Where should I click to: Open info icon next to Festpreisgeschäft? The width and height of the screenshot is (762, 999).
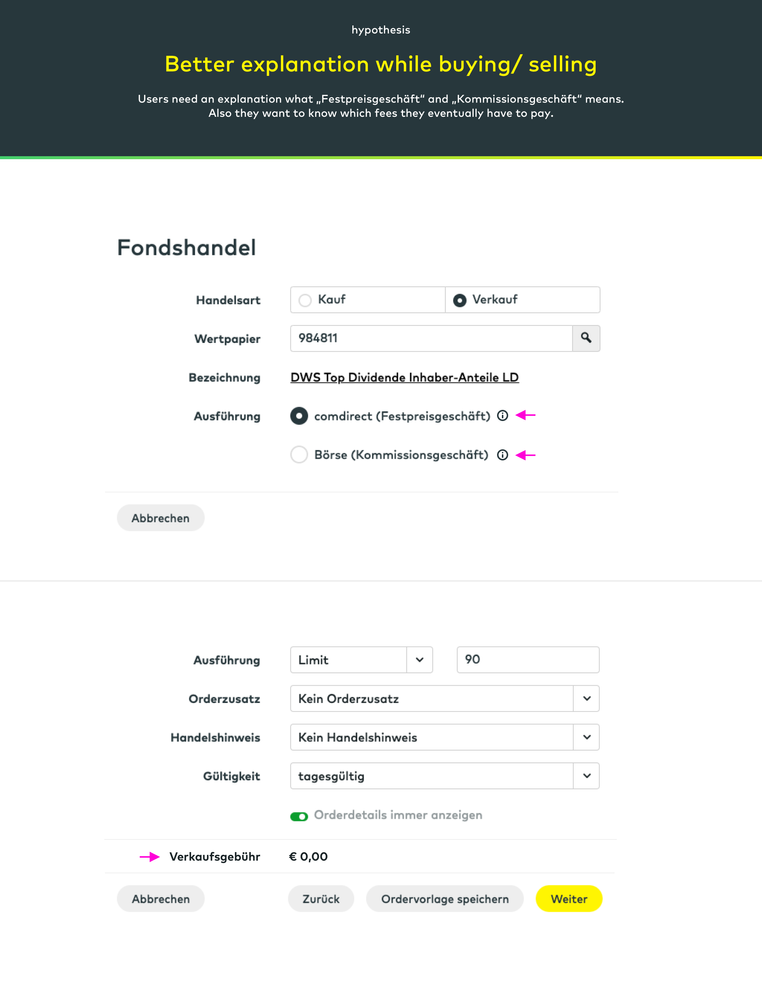(503, 416)
